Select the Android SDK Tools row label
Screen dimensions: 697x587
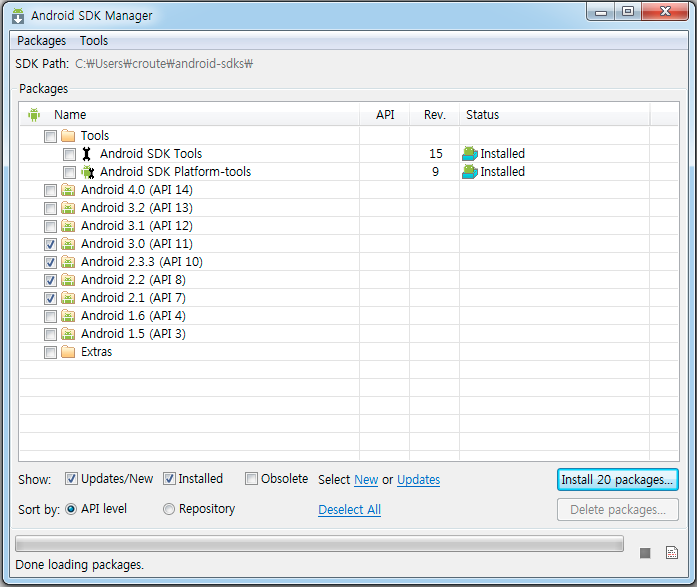click(x=151, y=154)
